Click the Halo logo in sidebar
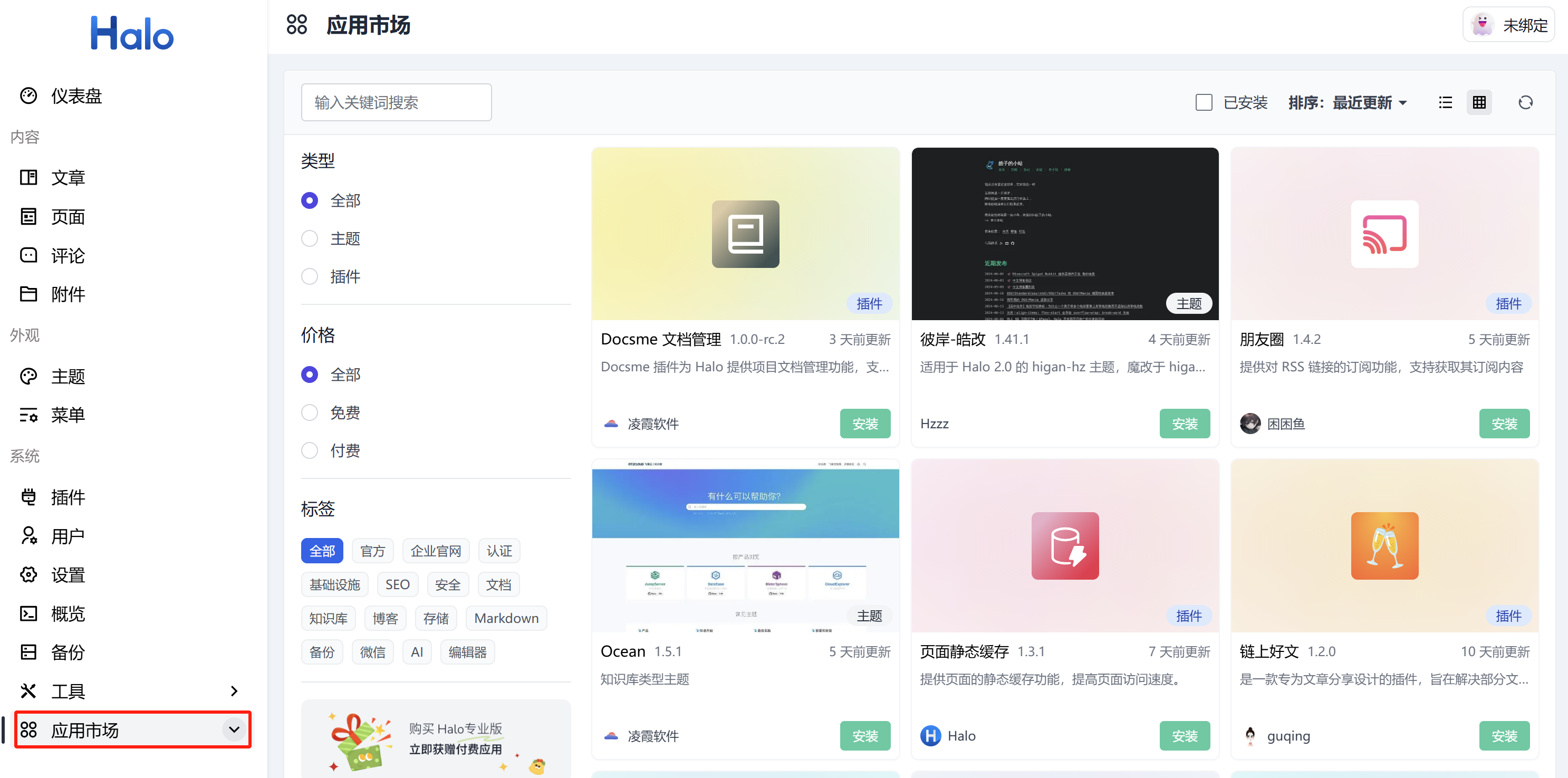1568x778 pixels. click(x=132, y=33)
